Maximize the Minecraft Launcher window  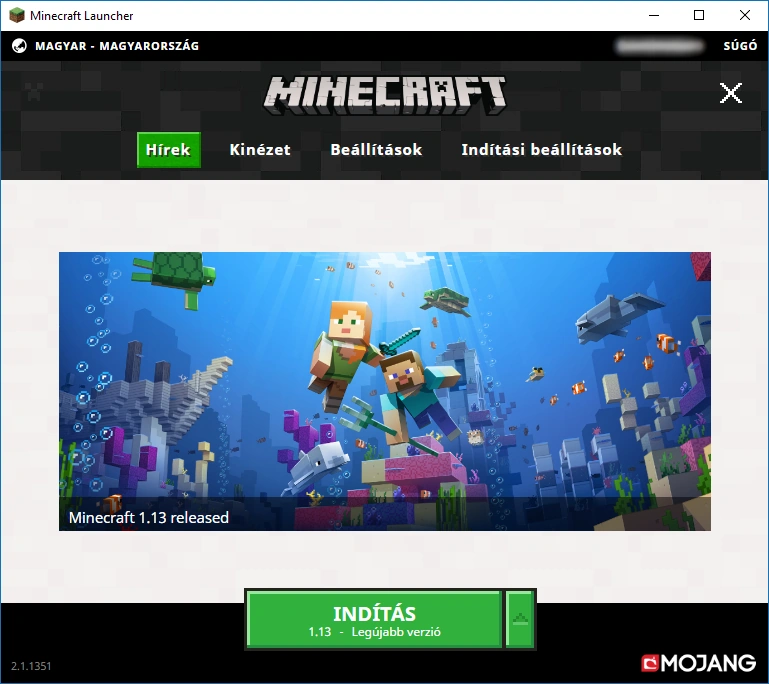699,16
